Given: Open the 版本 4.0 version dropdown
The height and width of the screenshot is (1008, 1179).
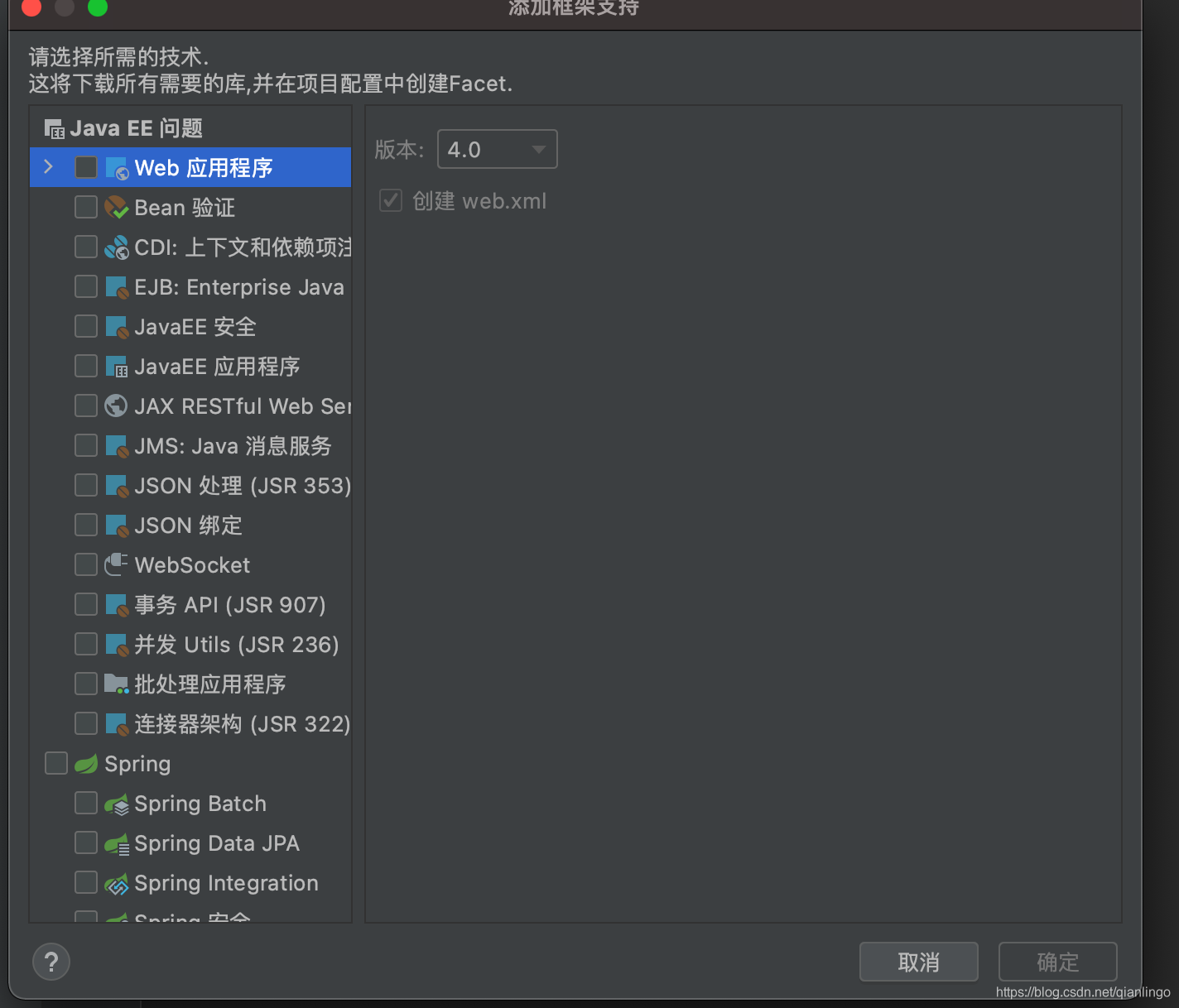Looking at the screenshot, I should point(497,150).
